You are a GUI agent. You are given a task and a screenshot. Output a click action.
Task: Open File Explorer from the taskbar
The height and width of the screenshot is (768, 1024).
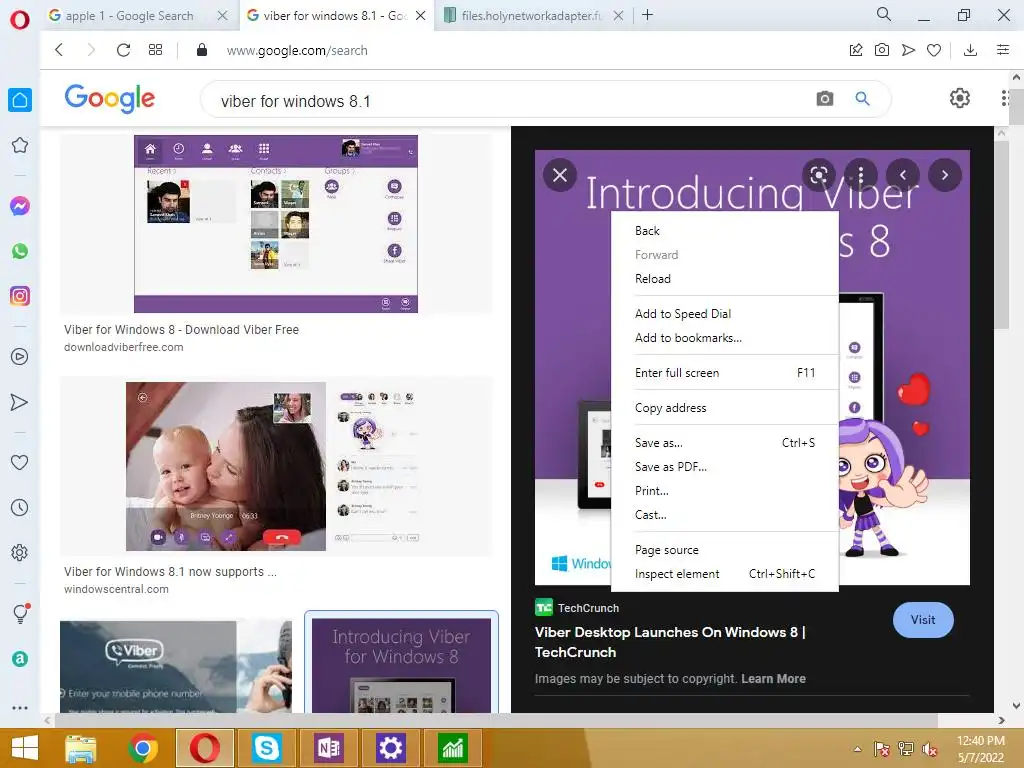point(80,748)
